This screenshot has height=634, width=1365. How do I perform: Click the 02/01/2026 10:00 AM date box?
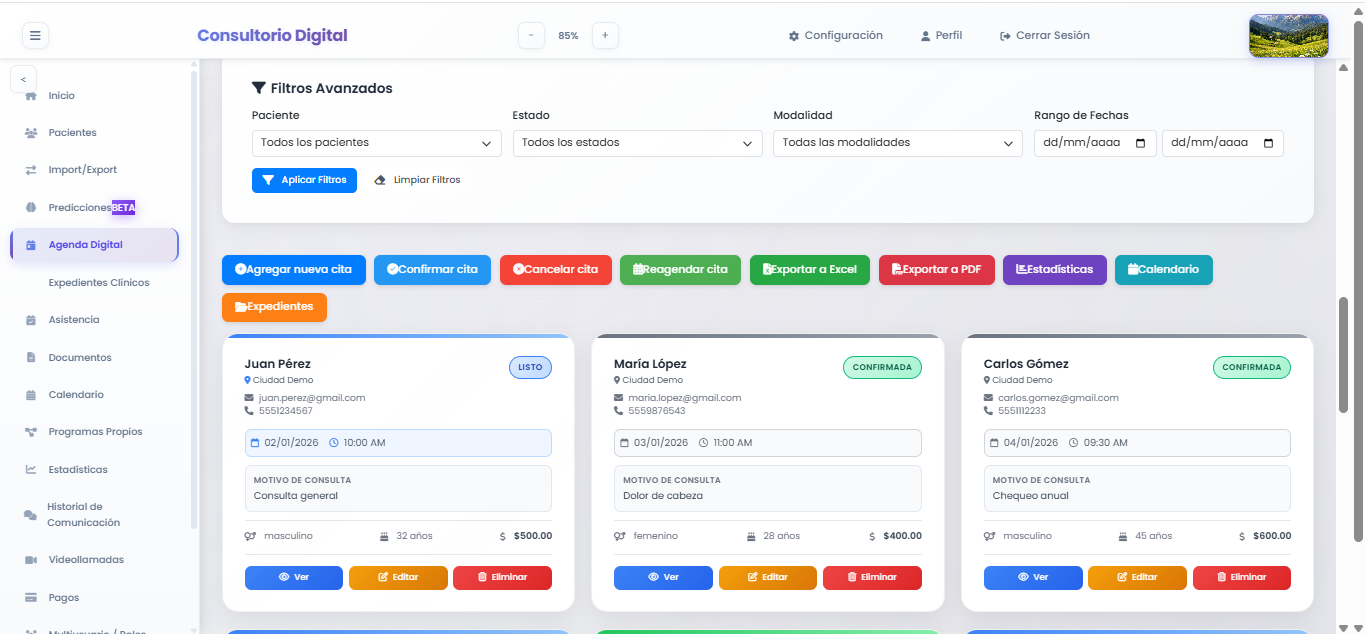[x=398, y=443]
